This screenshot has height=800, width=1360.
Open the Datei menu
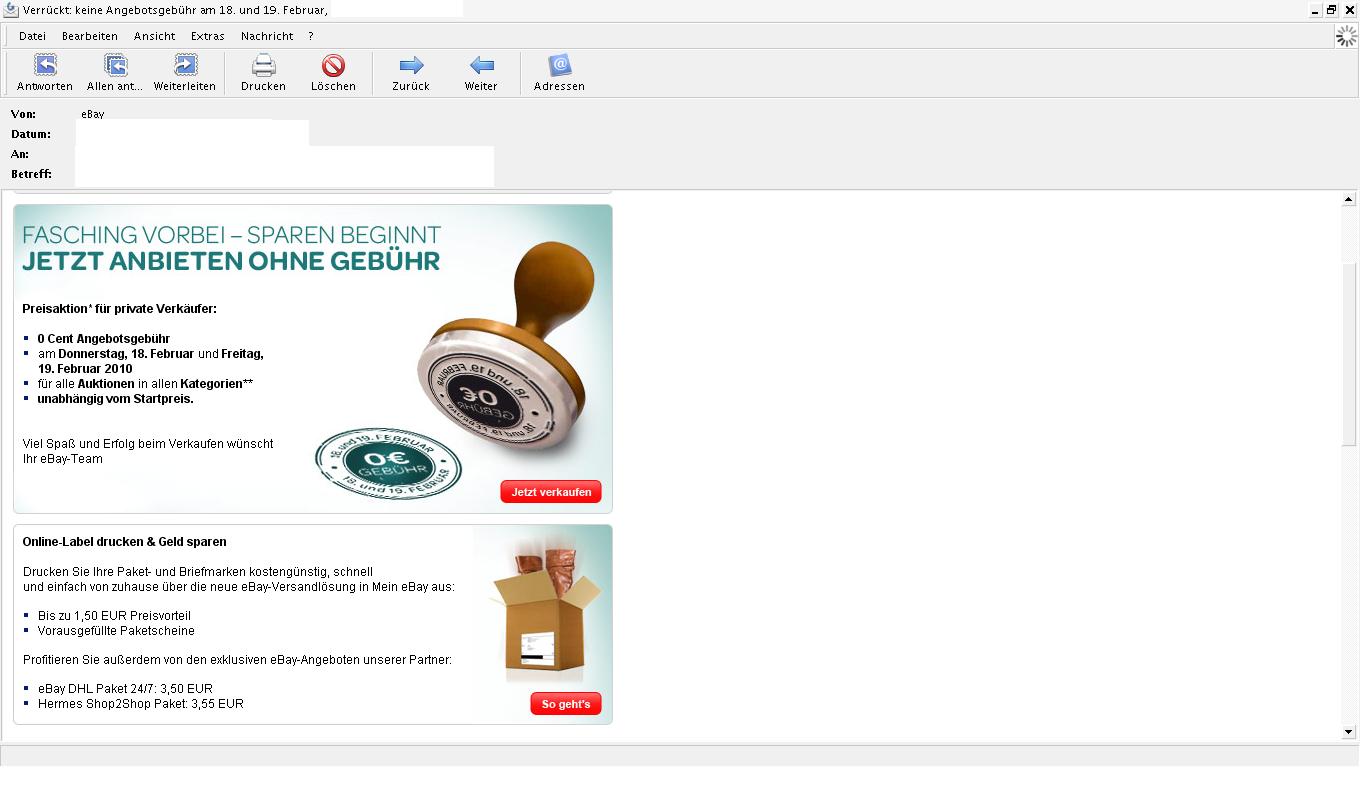[32, 36]
